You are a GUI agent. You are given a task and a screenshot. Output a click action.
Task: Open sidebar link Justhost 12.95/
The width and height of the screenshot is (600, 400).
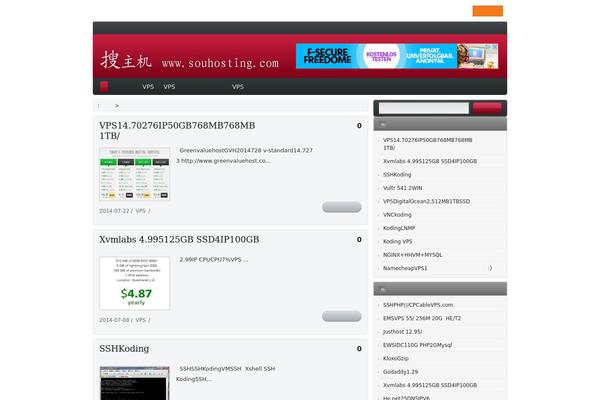pos(403,332)
